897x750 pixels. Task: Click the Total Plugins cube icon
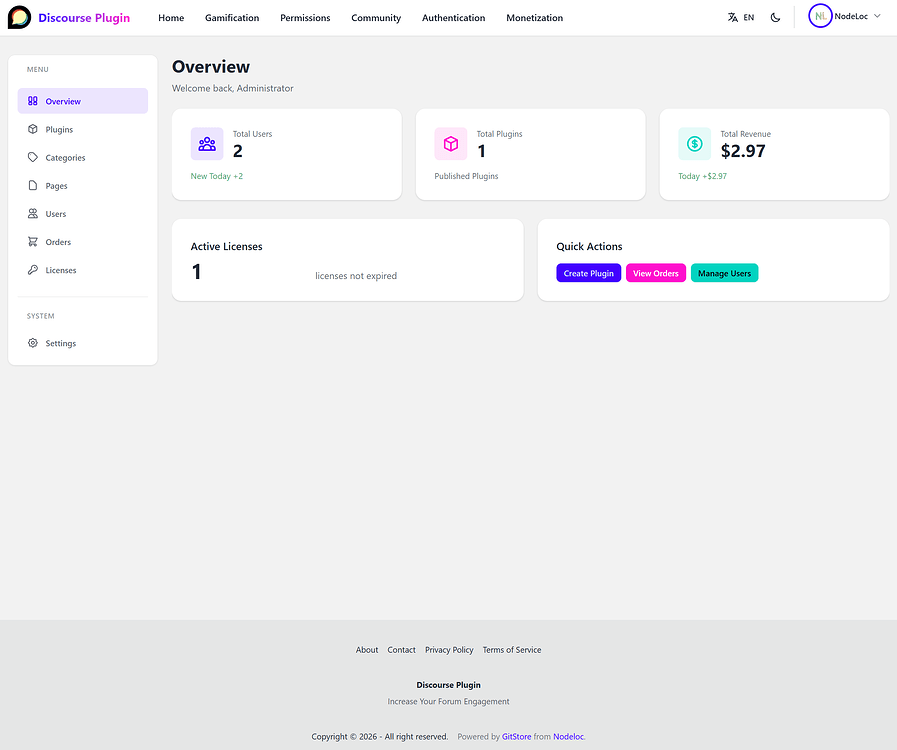[x=451, y=144]
